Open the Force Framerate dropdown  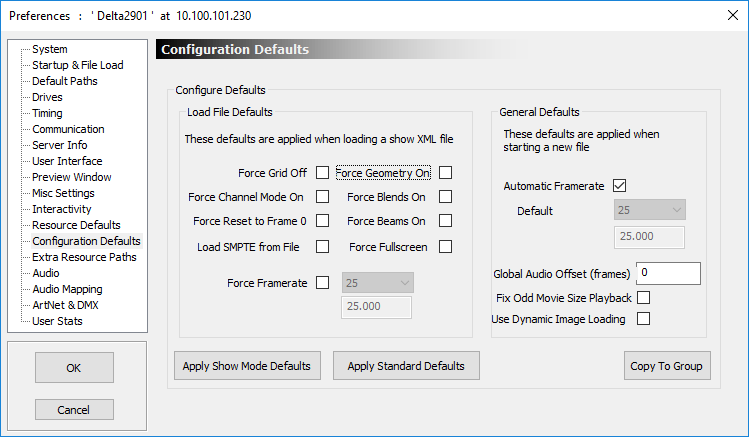(x=377, y=283)
